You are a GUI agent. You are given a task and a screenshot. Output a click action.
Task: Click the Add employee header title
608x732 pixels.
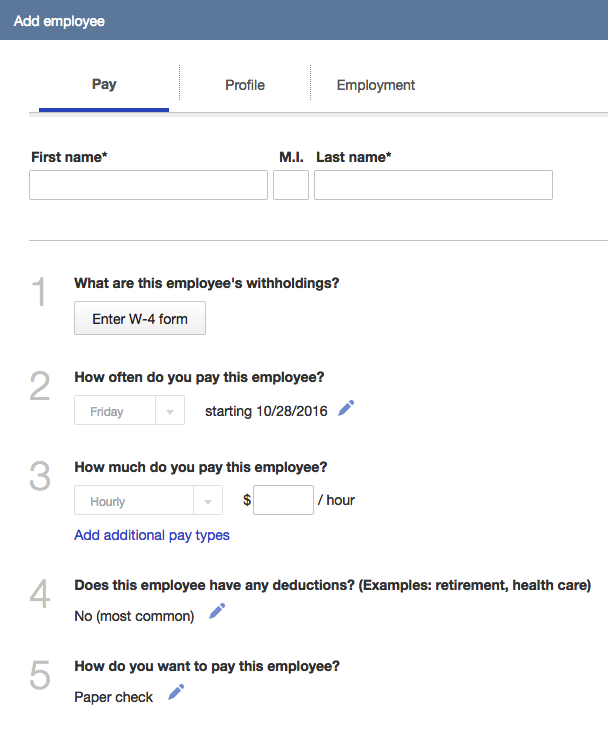tap(59, 21)
